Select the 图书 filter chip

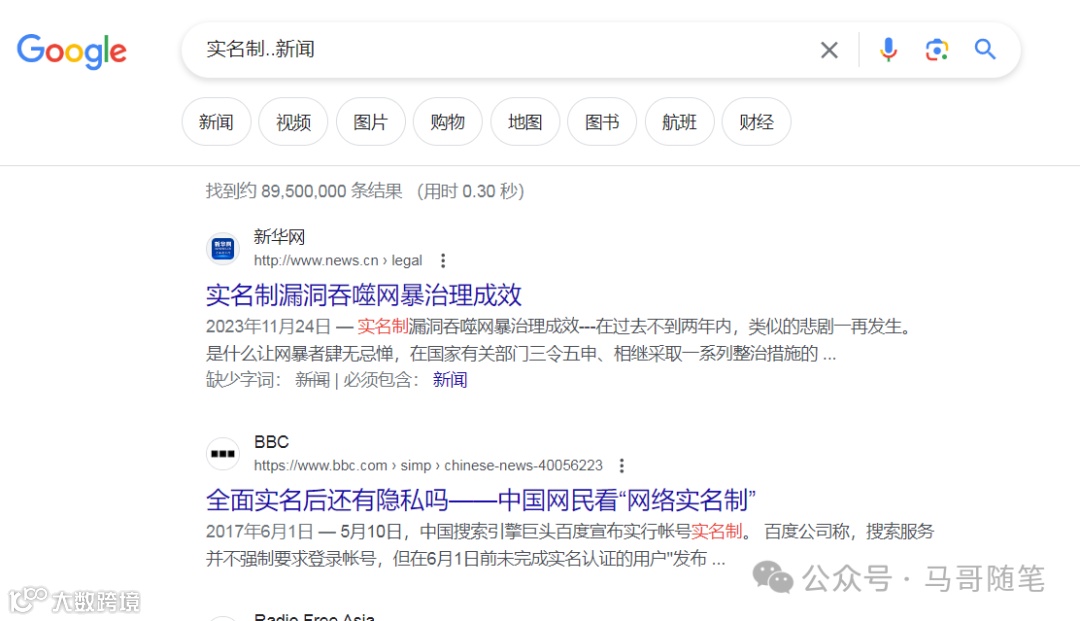click(x=602, y=122)
